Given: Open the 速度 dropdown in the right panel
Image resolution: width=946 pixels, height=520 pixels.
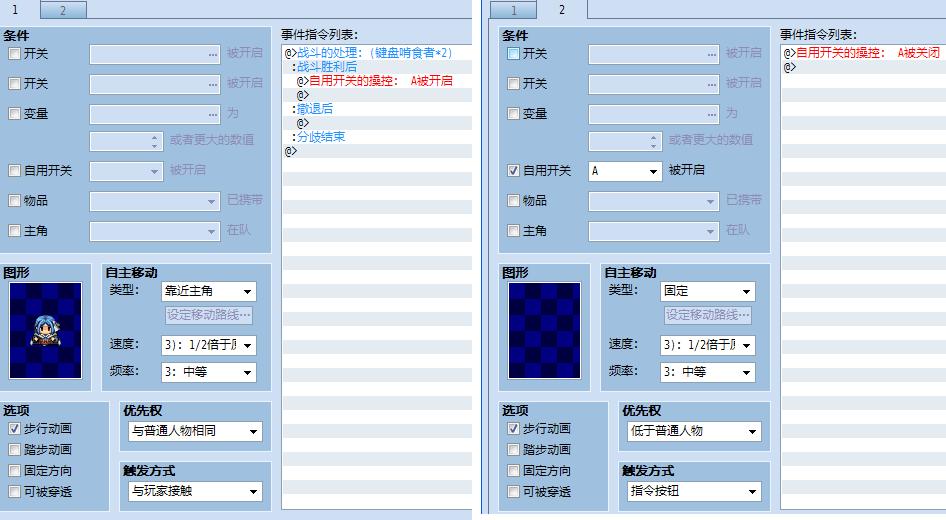Looking at the screenshot, I should click(x=708, y=345).
